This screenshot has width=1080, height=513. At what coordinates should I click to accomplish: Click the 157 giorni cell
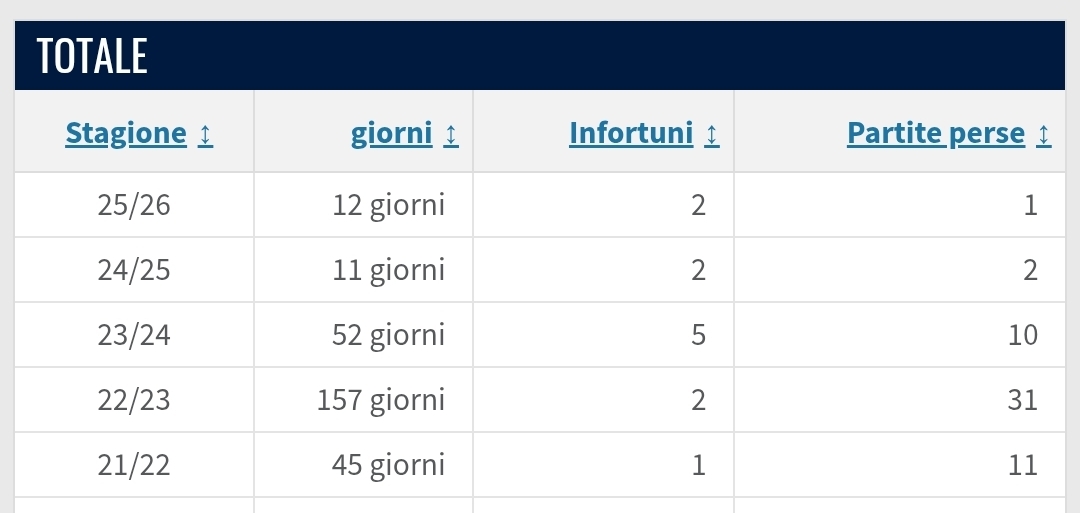[x=381, y=400]
